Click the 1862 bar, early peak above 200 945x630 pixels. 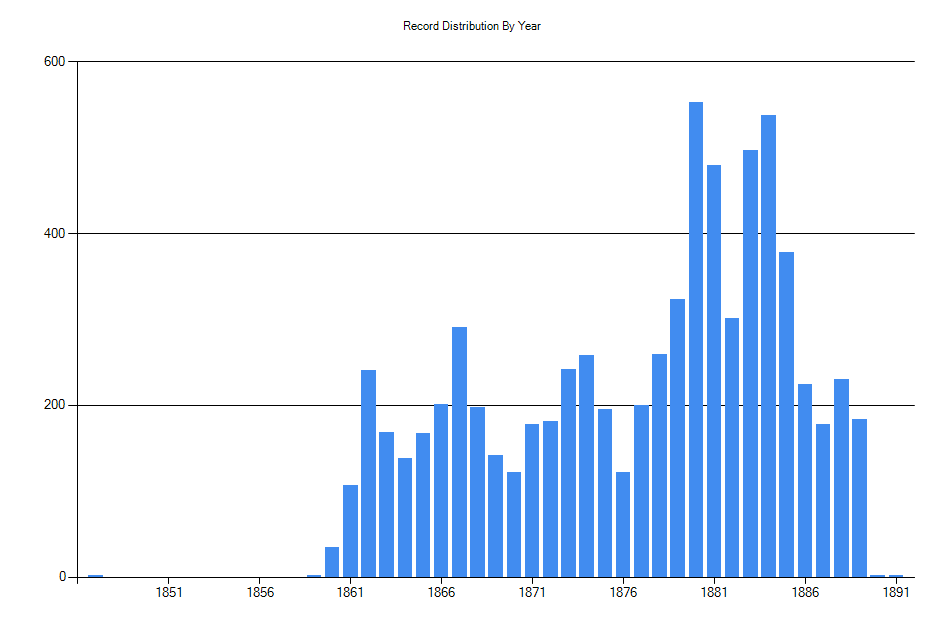pos(368,473)
